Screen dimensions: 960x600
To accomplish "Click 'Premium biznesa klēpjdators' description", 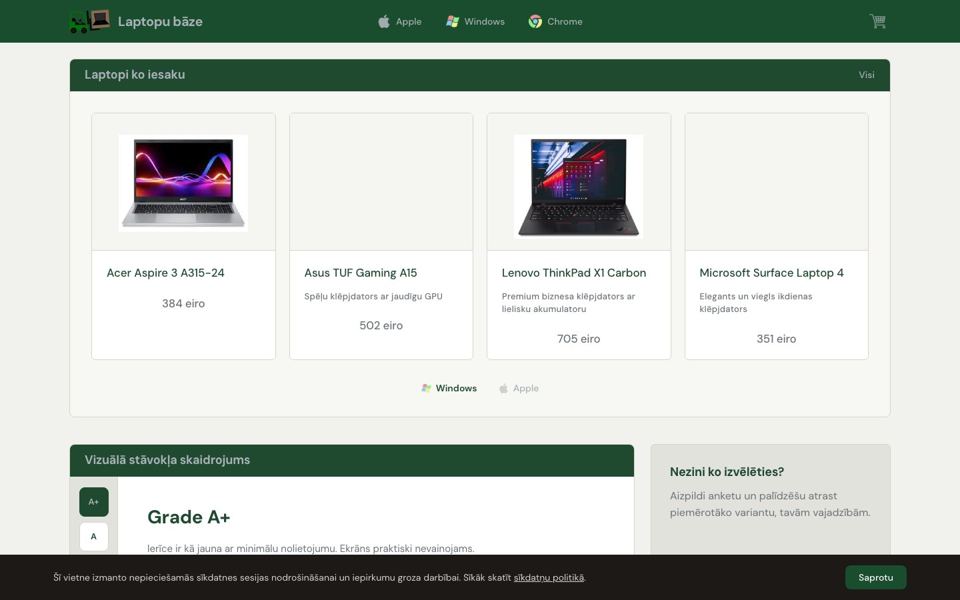I will tap(568, 302).
